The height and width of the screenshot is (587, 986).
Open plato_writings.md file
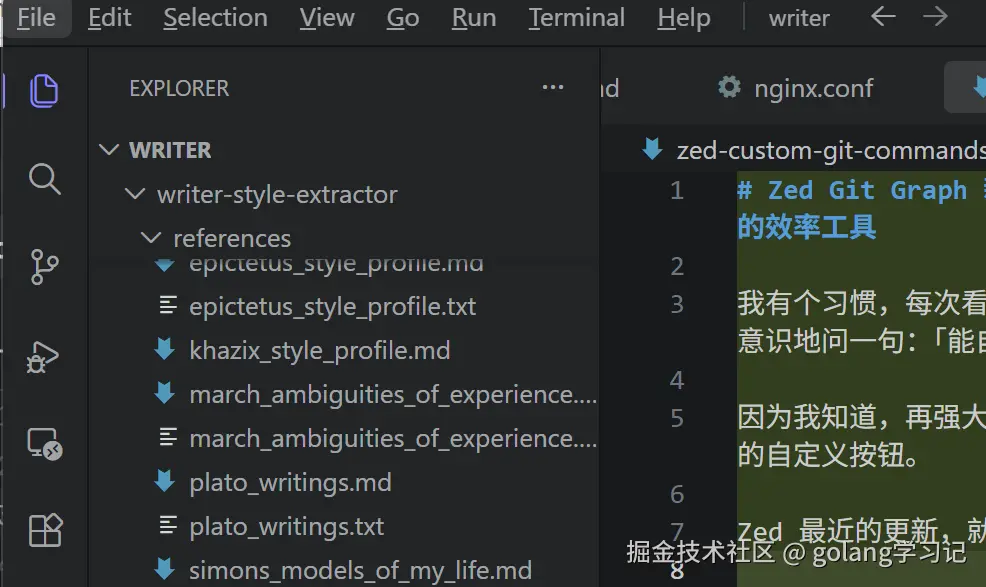[290, 483]
